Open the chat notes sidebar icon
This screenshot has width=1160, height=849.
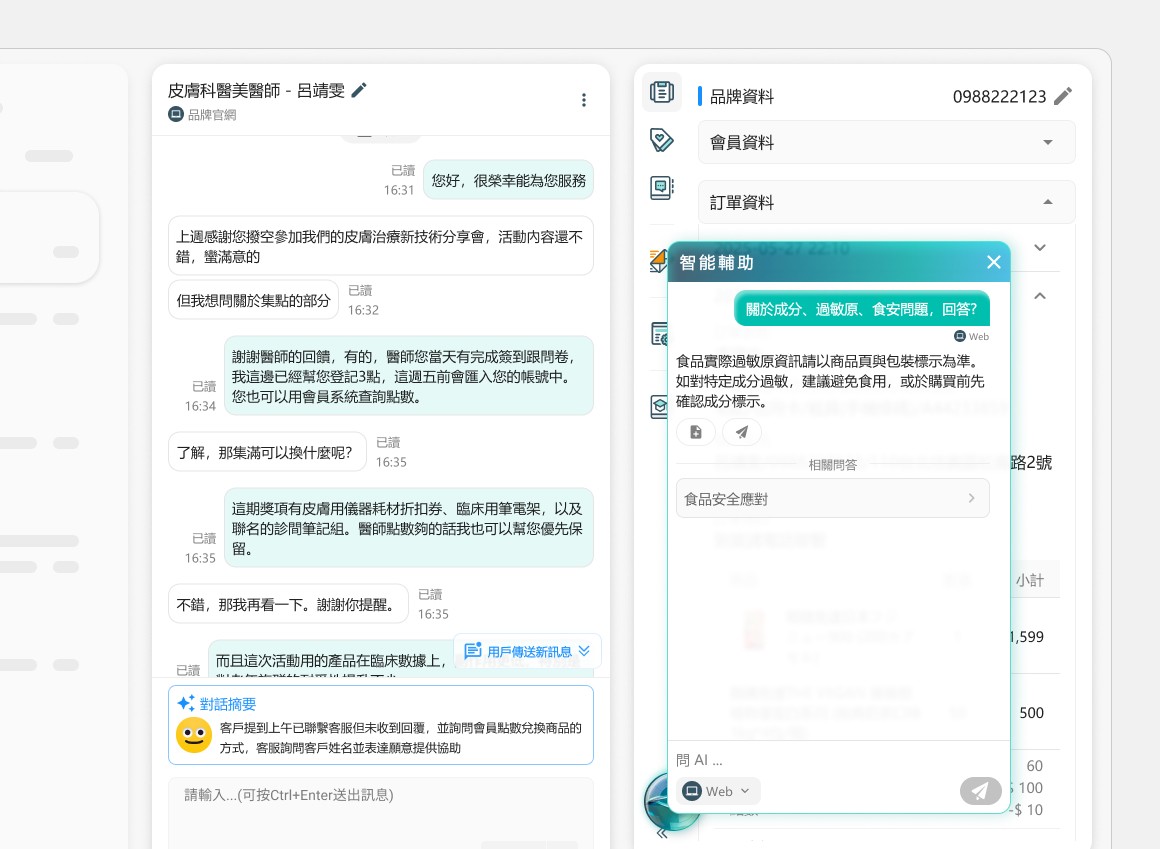point(661,187)
